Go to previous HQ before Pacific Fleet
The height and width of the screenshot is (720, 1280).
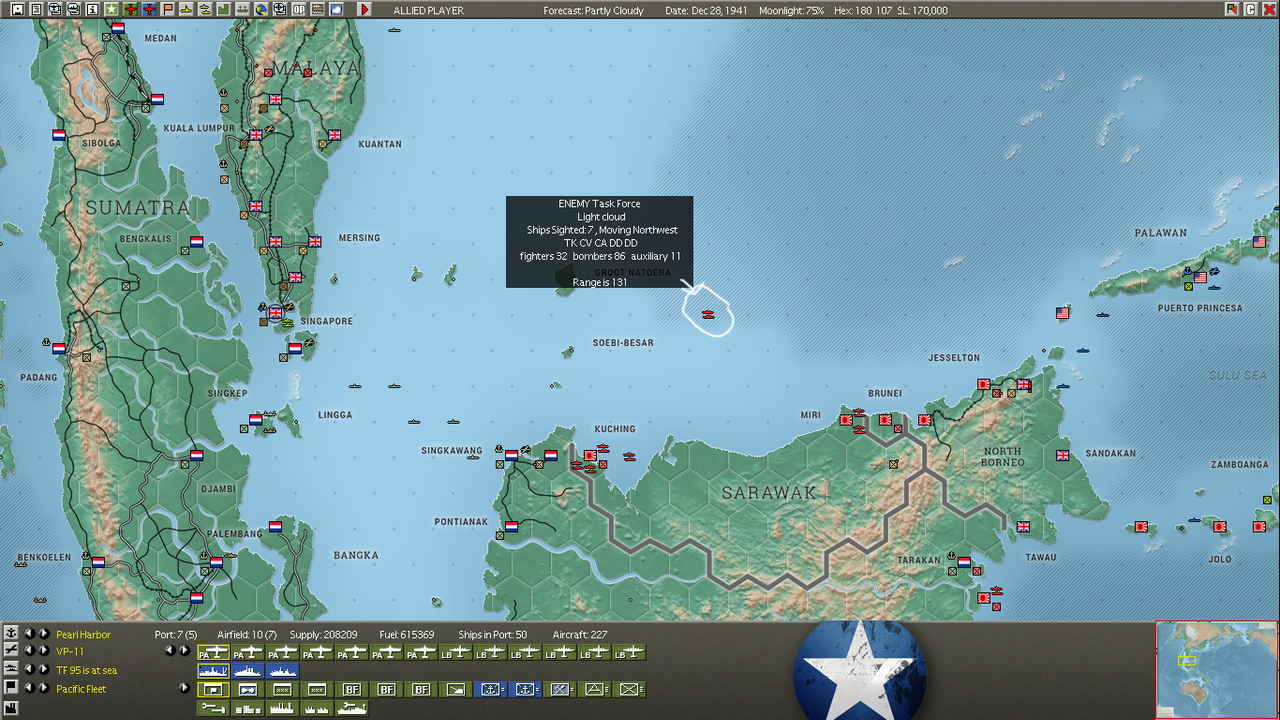coord(29,688)
